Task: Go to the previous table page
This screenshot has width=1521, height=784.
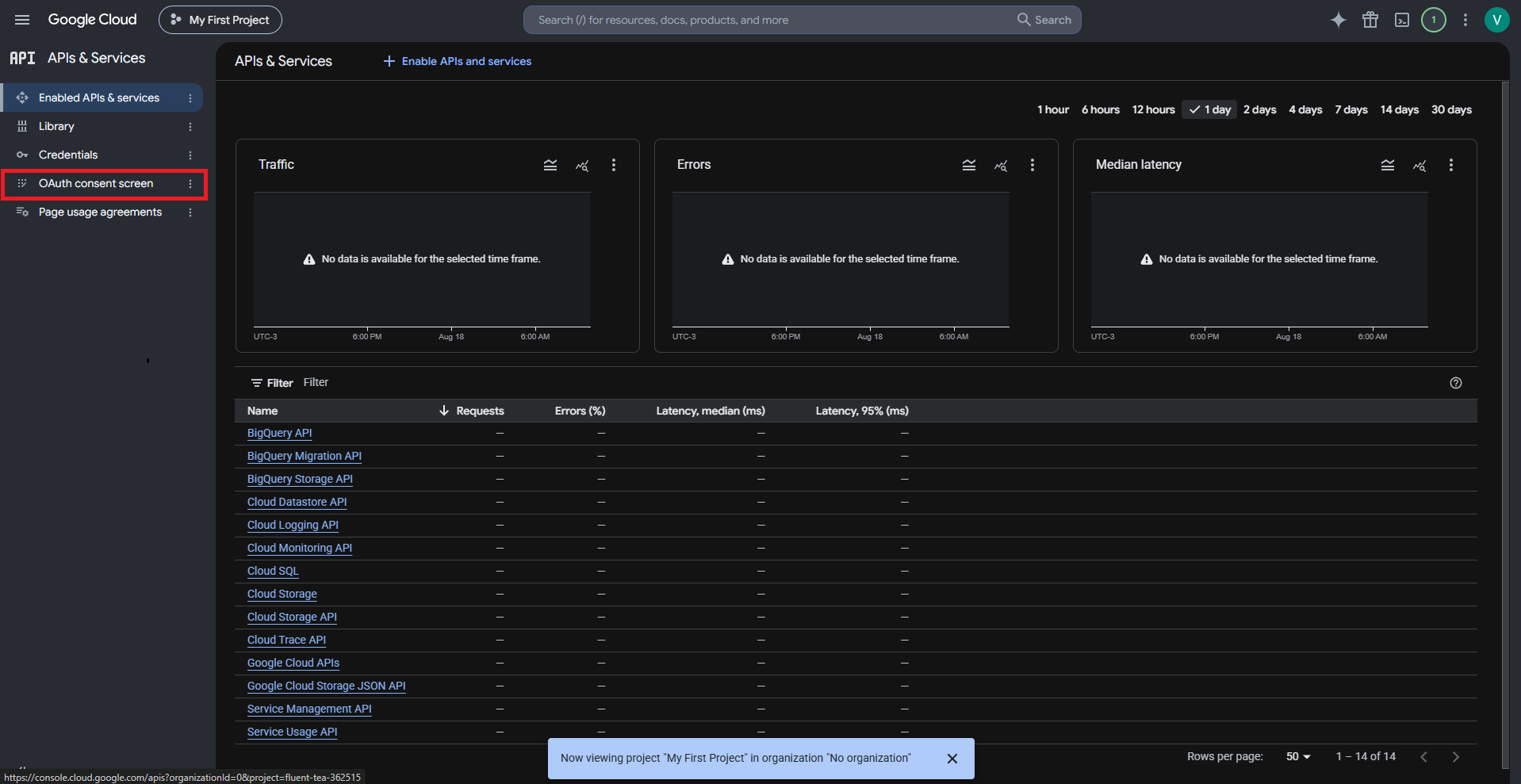Action: (x=1424, y=757)
